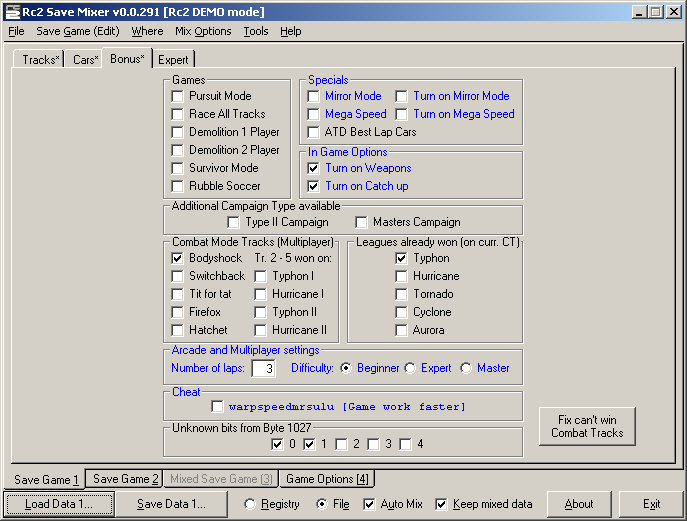
Task: Switch to Save Game 2 tab
Action: click(125, 479)
